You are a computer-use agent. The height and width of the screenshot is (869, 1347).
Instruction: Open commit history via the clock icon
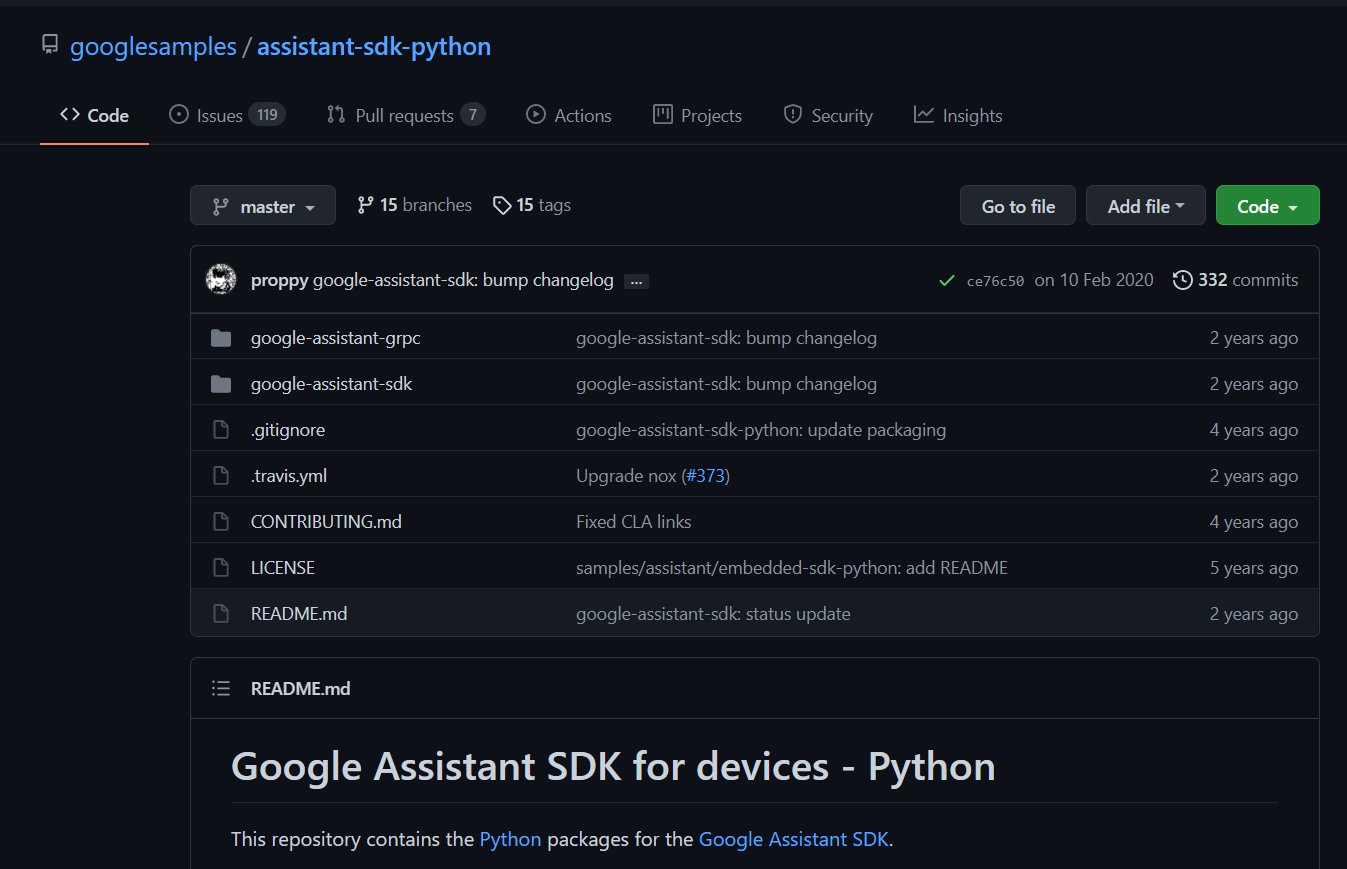1183,280
